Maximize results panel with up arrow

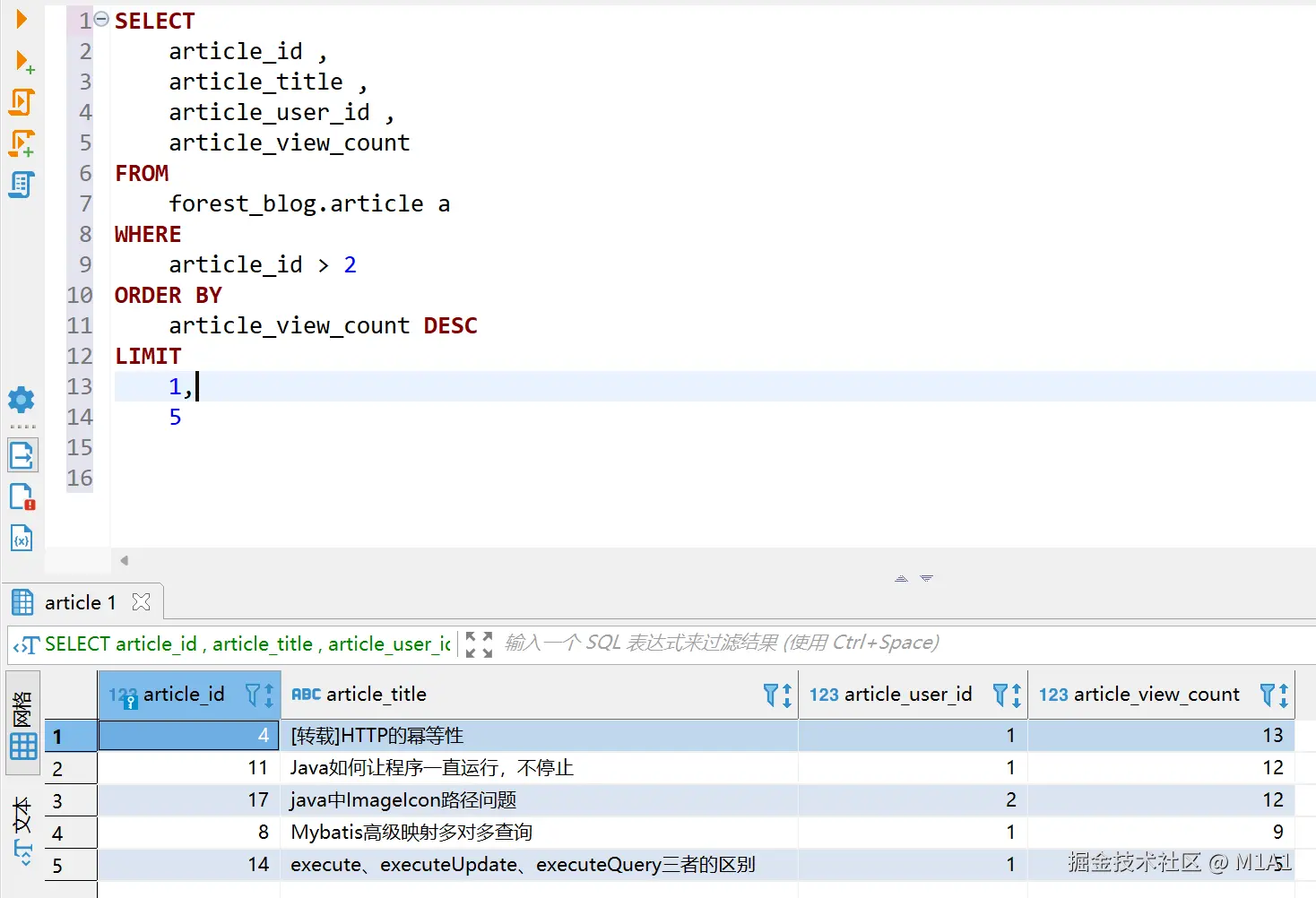[x=901, y=578]
